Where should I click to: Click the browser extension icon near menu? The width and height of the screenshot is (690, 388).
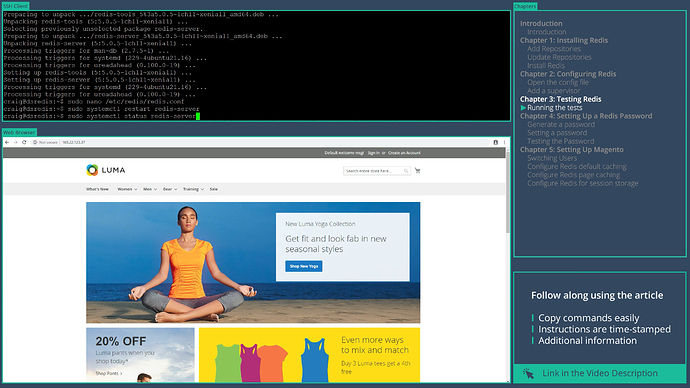tap(495, 142)
